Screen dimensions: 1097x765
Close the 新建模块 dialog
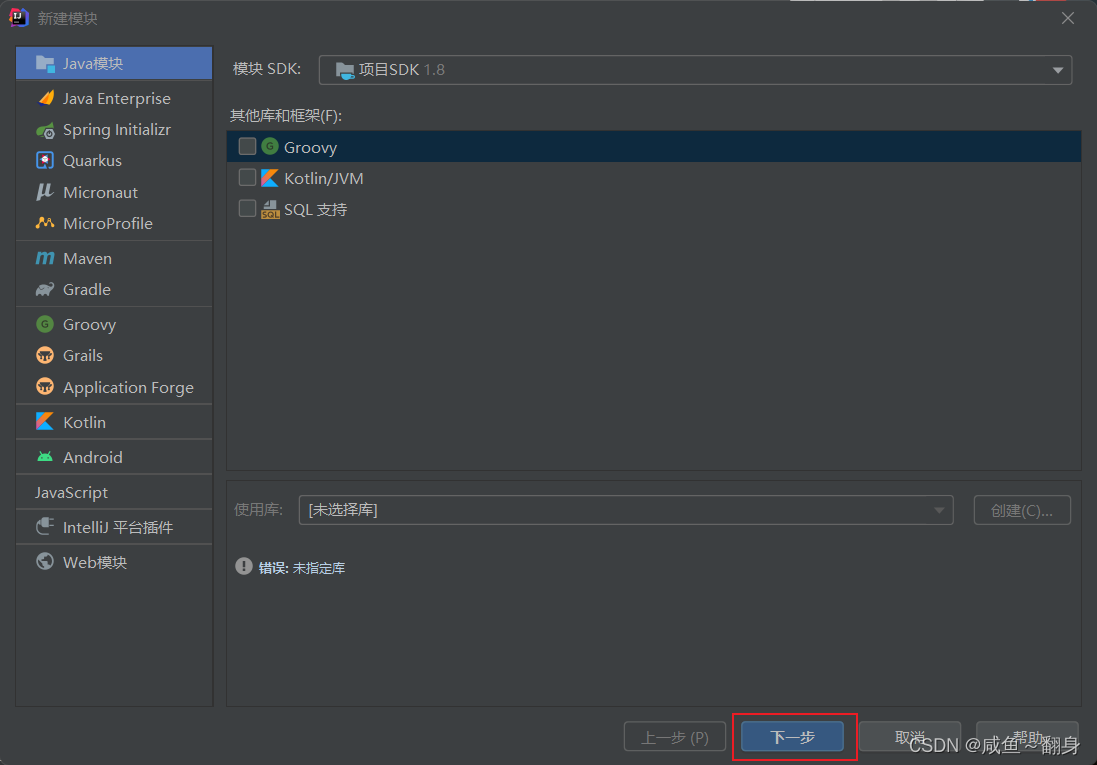coord(1068,18)
